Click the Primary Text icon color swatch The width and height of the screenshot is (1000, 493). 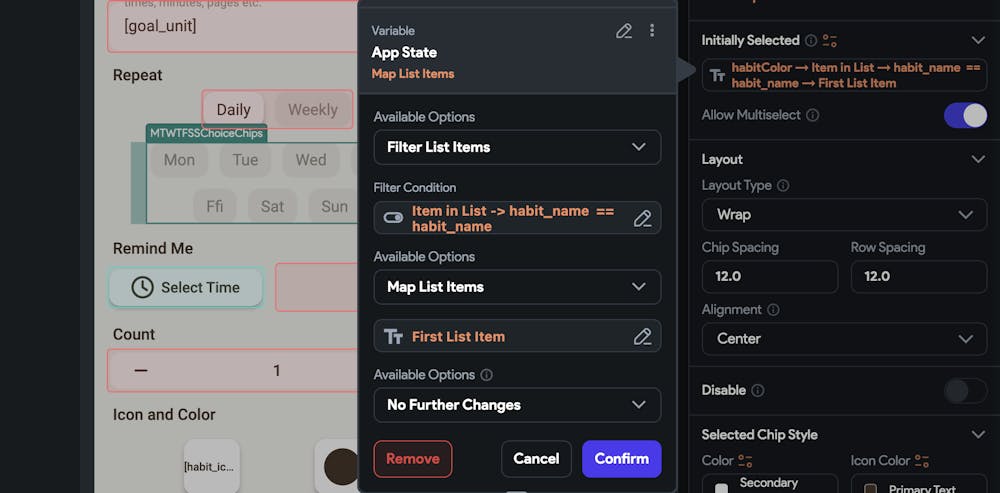[870, 489]
